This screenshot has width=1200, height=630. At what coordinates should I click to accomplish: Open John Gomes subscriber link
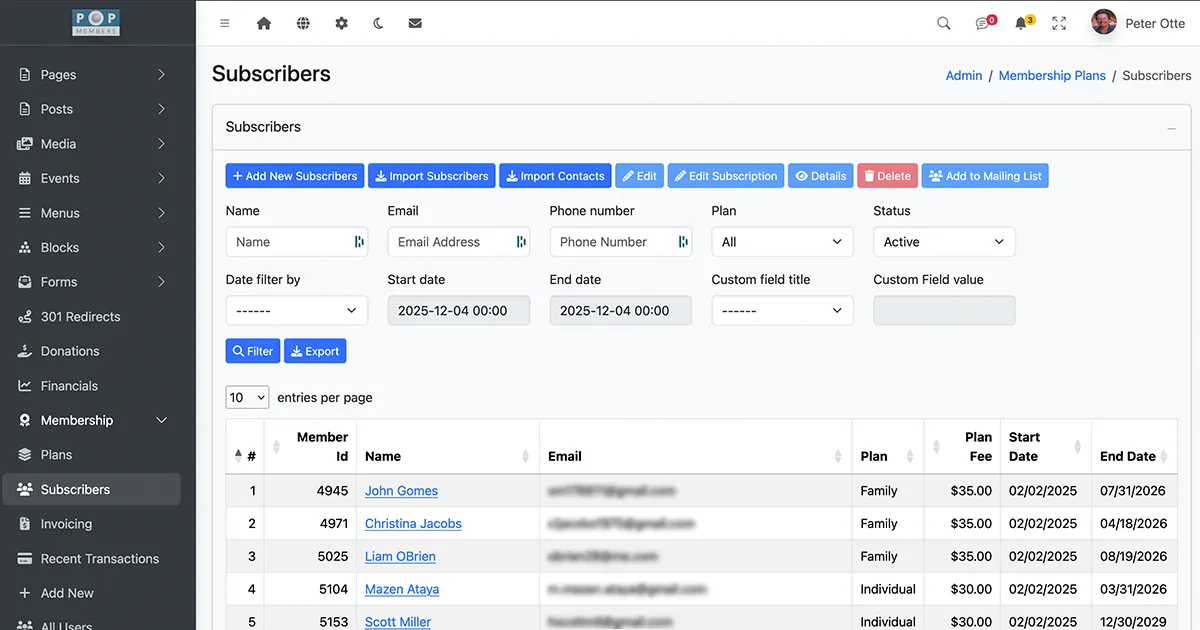pyautogui.click(x=401, y=491)
